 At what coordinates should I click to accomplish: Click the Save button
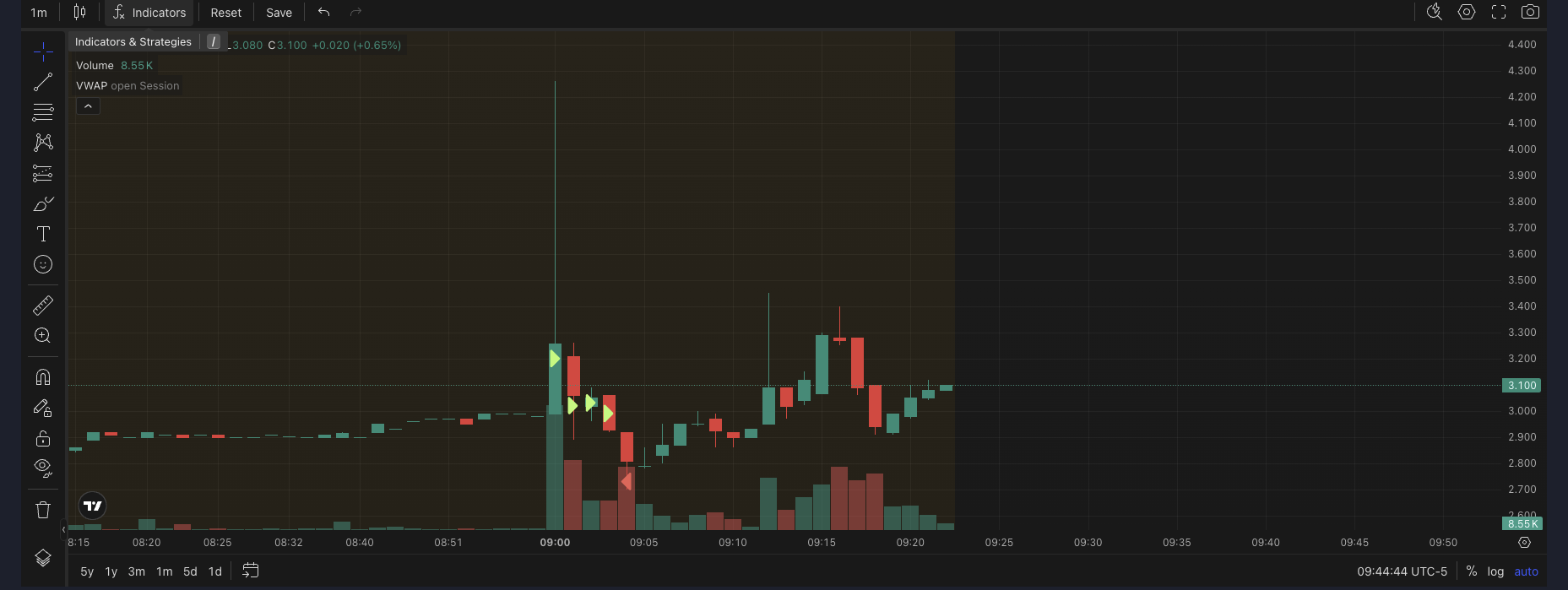coord(279,13)
